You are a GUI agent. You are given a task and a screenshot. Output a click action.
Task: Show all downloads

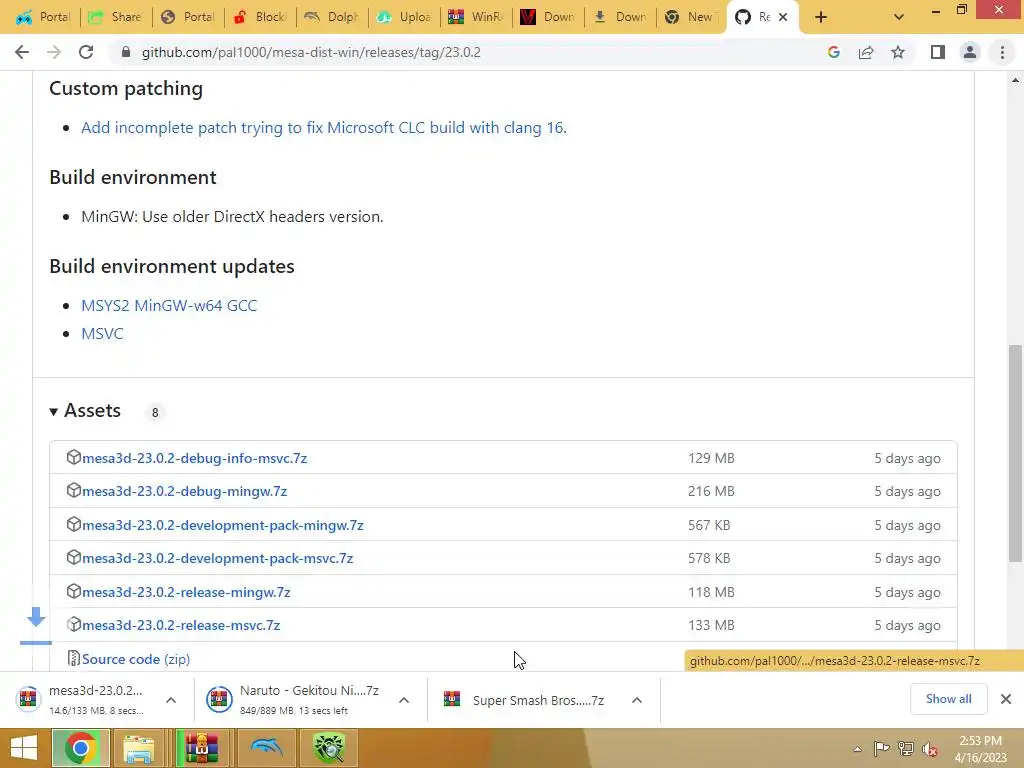click(948, 699)
